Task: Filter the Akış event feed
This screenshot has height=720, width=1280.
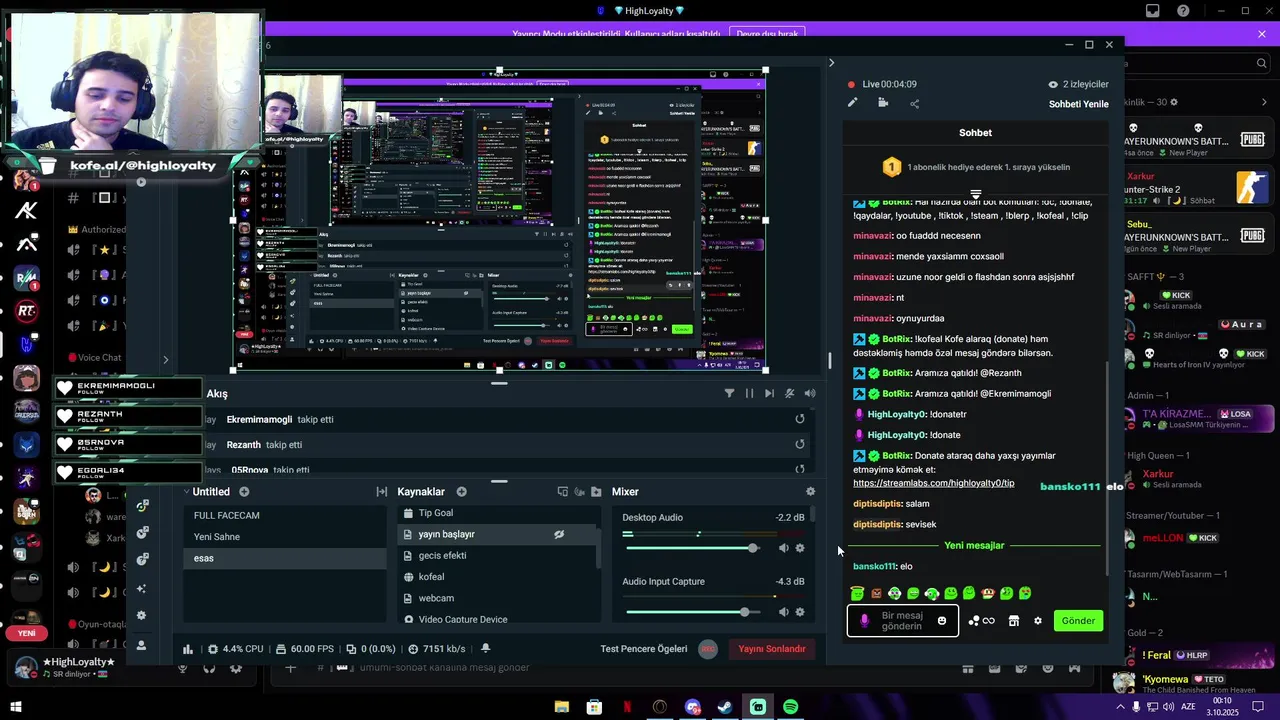Action: 729,394
